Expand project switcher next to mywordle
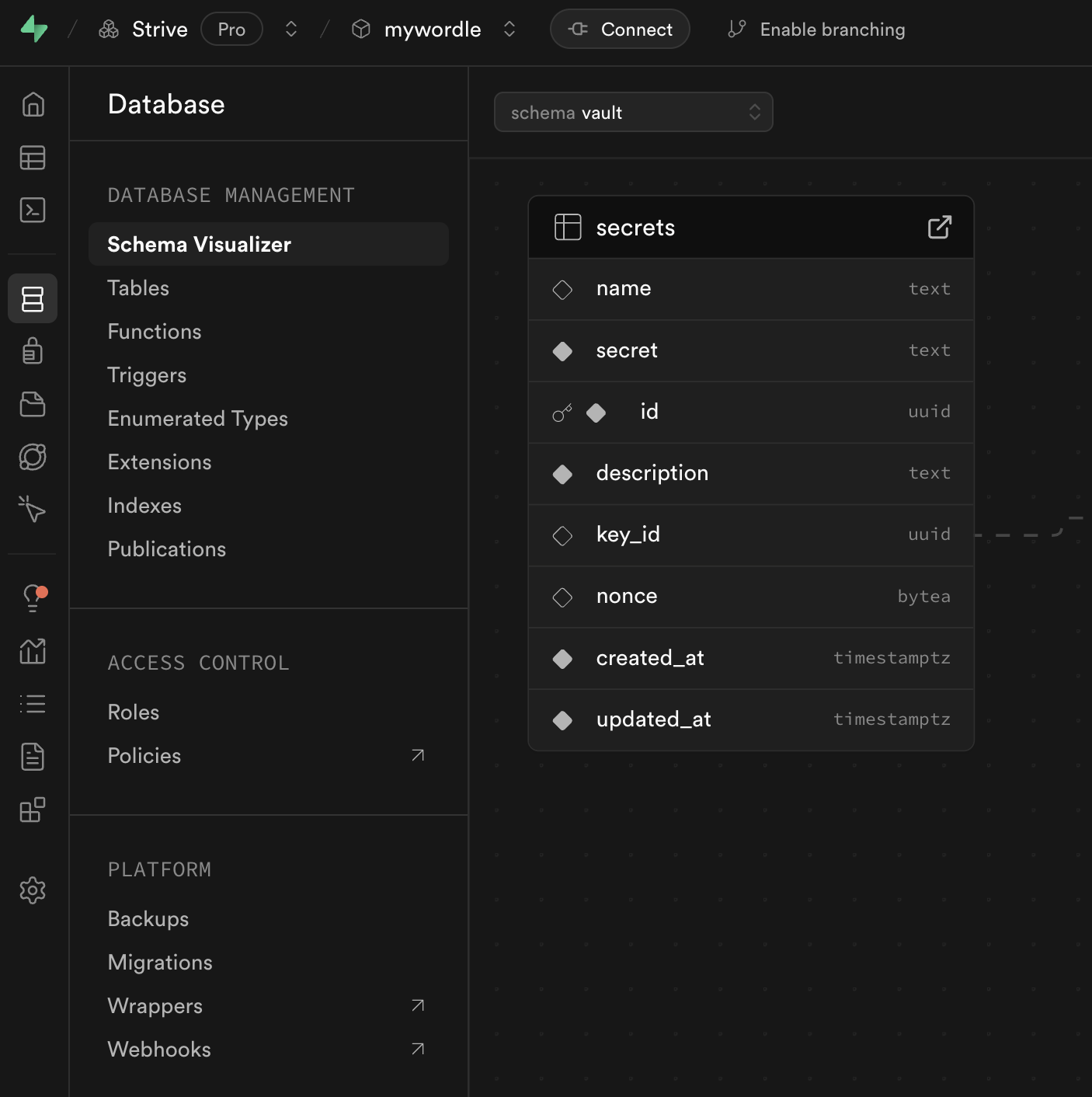1092x1097 pixels. tap(509, 30)
